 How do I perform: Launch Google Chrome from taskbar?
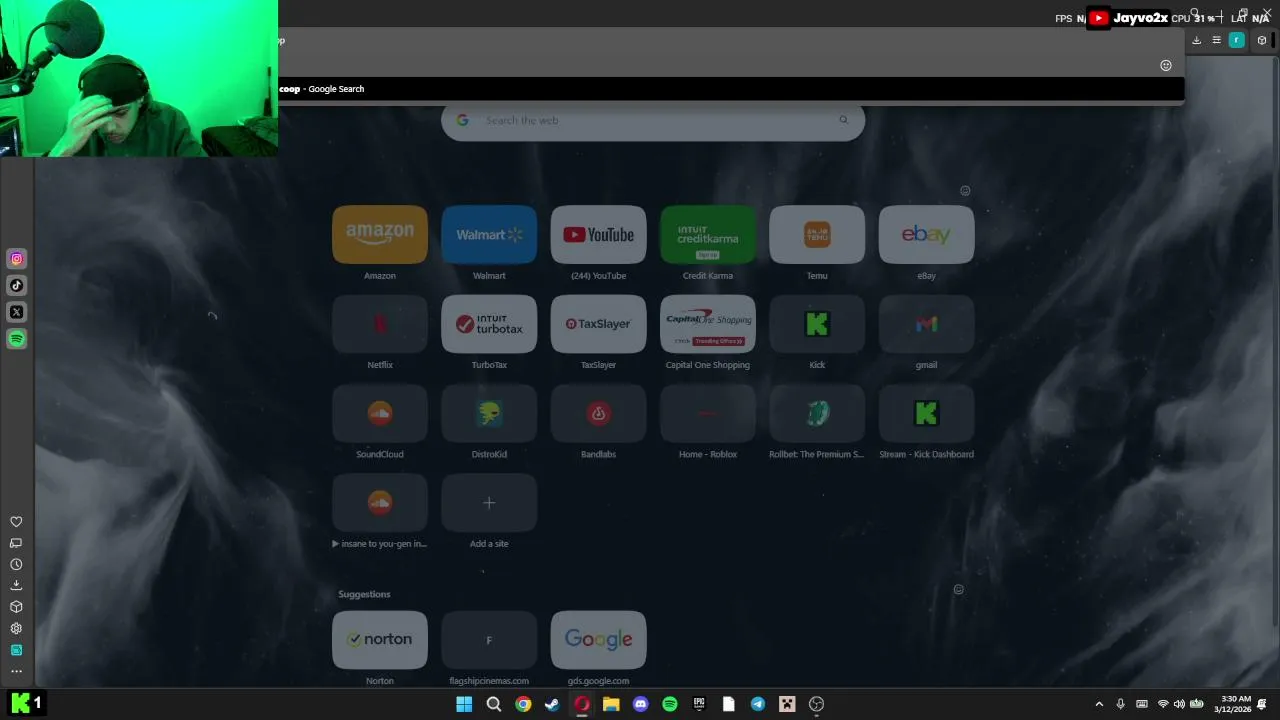523,704
